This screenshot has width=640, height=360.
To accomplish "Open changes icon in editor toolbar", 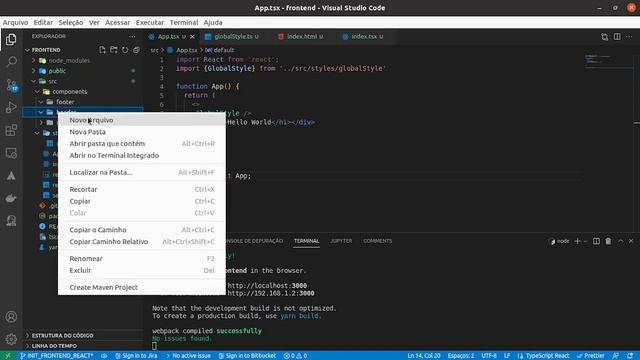I will point(604,37).
